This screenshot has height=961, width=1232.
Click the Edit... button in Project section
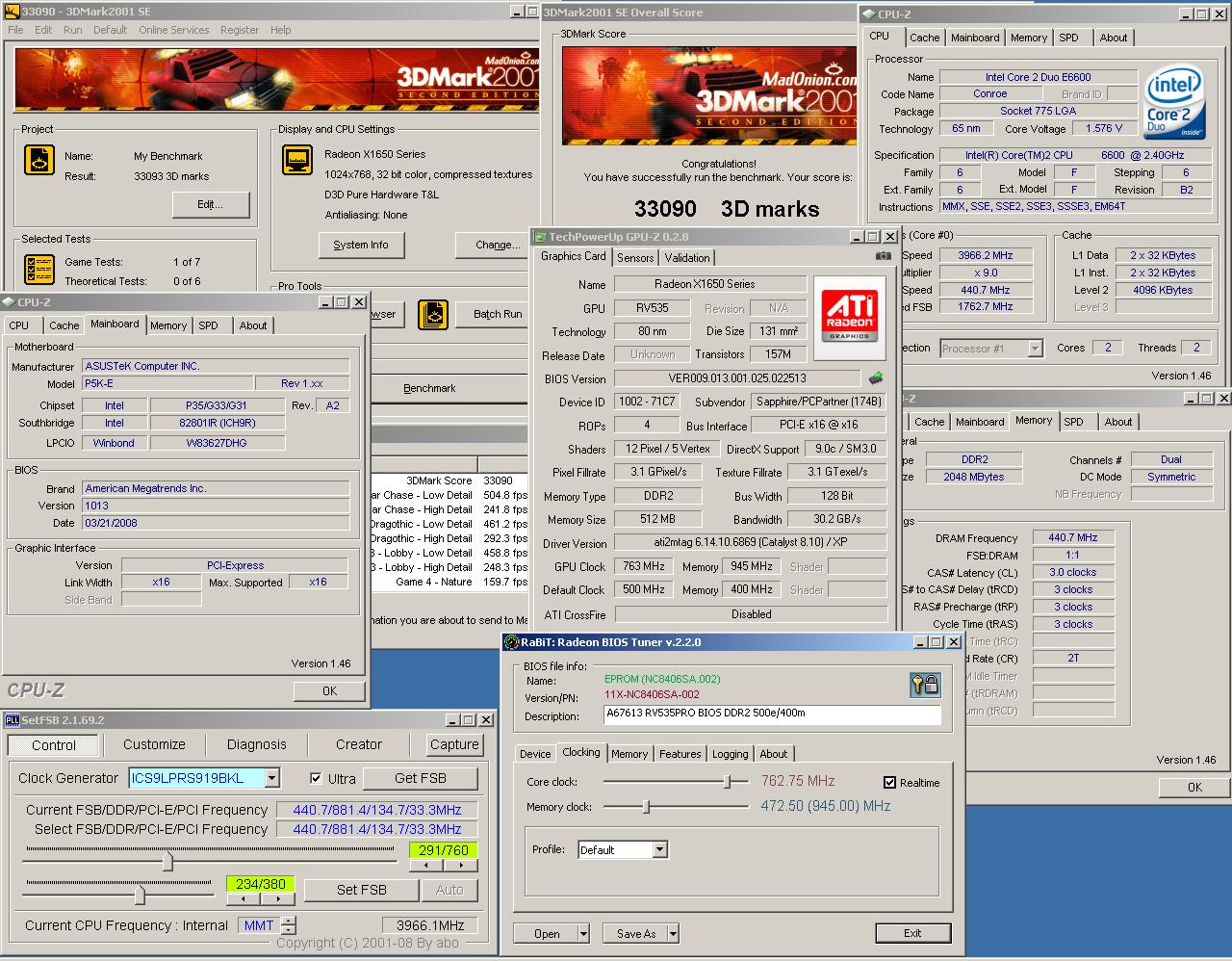[211, 204]
